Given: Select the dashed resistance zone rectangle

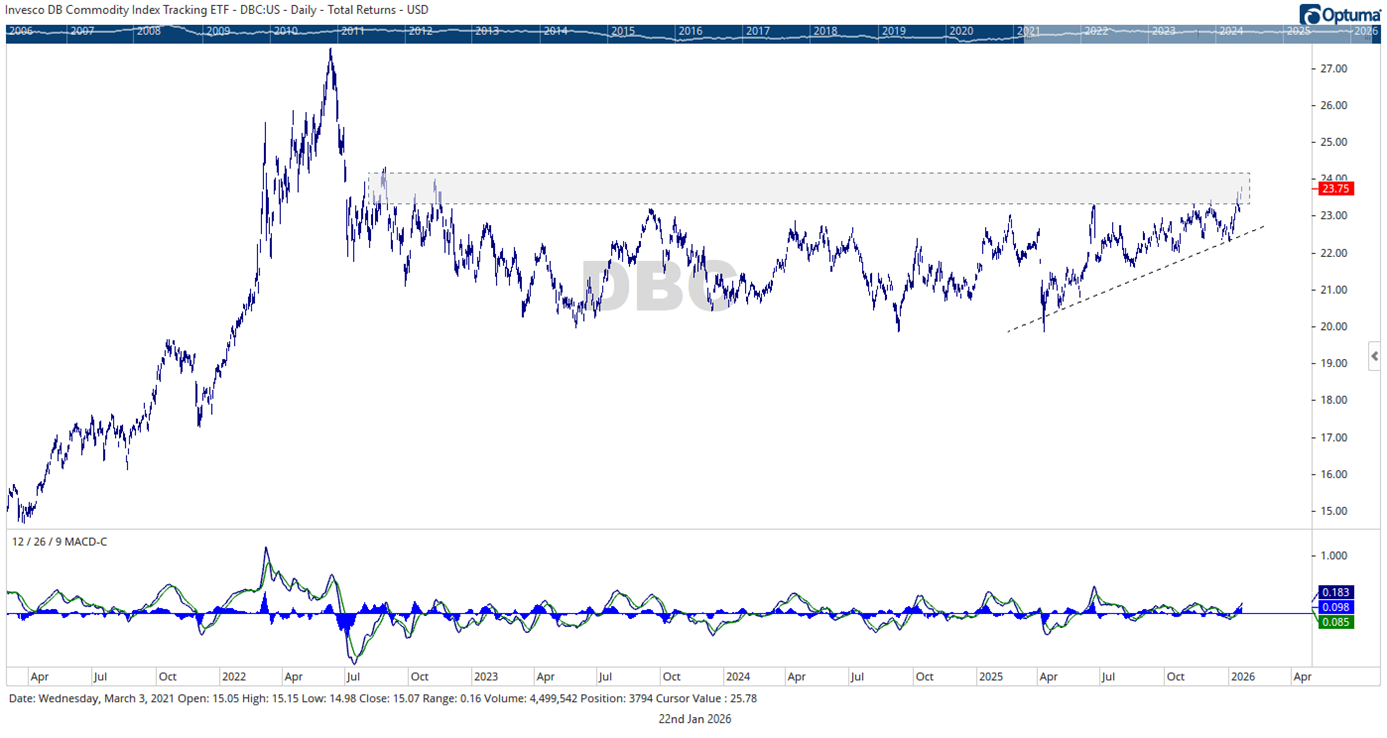Looking at the screenshot, I should [x=800, y=185].
